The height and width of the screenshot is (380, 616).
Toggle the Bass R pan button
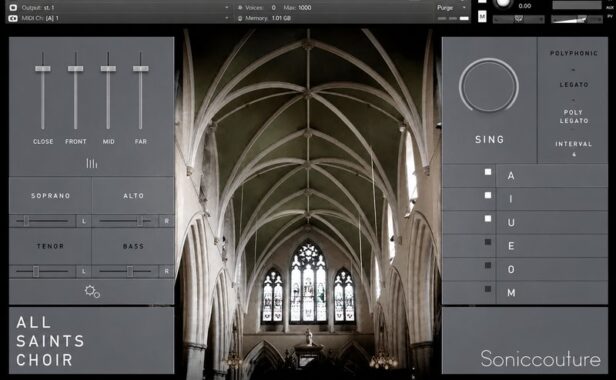coord(167,271)
